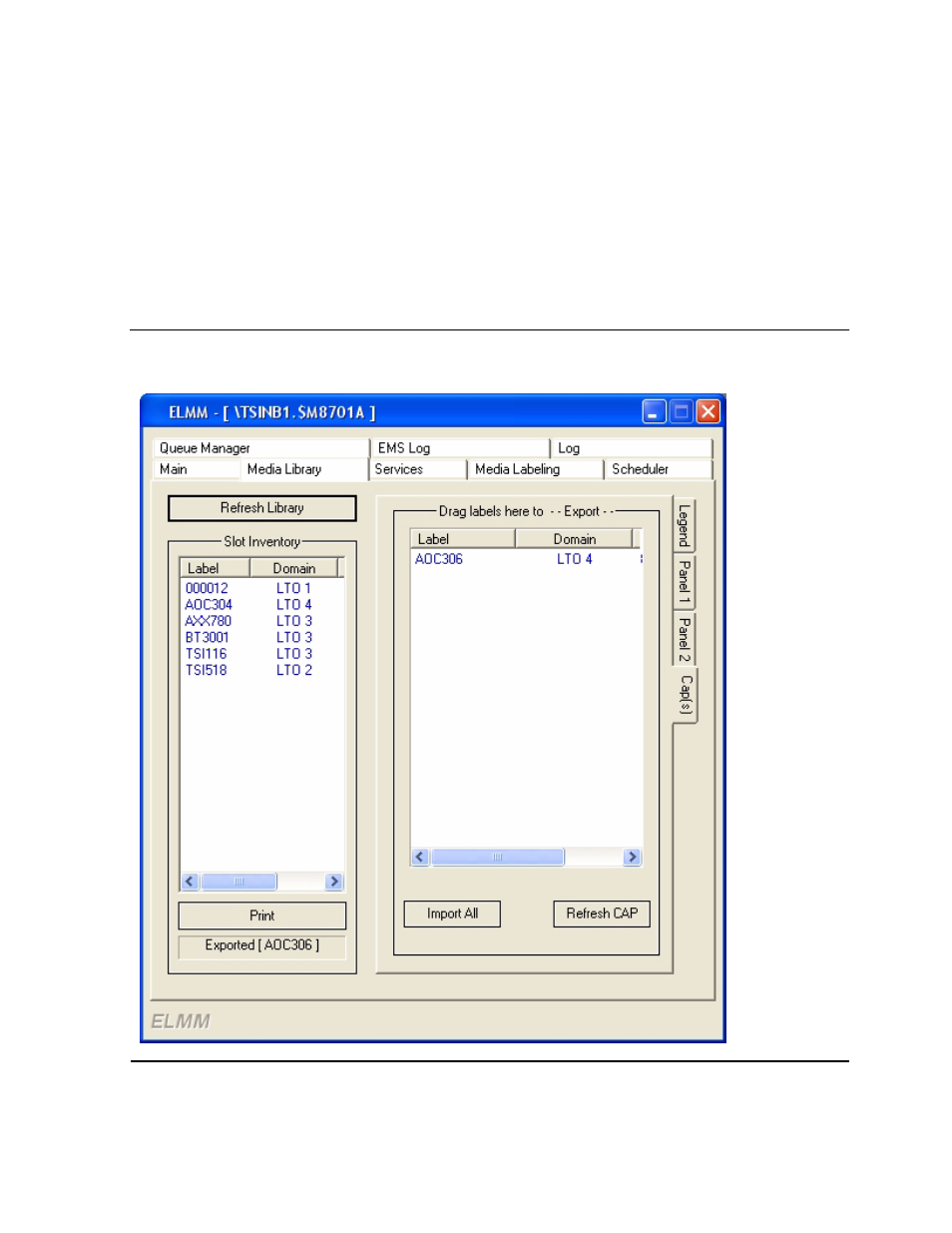Image resolution: width=952 pixels, height=1233 pixels.
Task: Select label AXX780 in Slot Inventory
Action: pyautogui.click(x=208, y=621)
